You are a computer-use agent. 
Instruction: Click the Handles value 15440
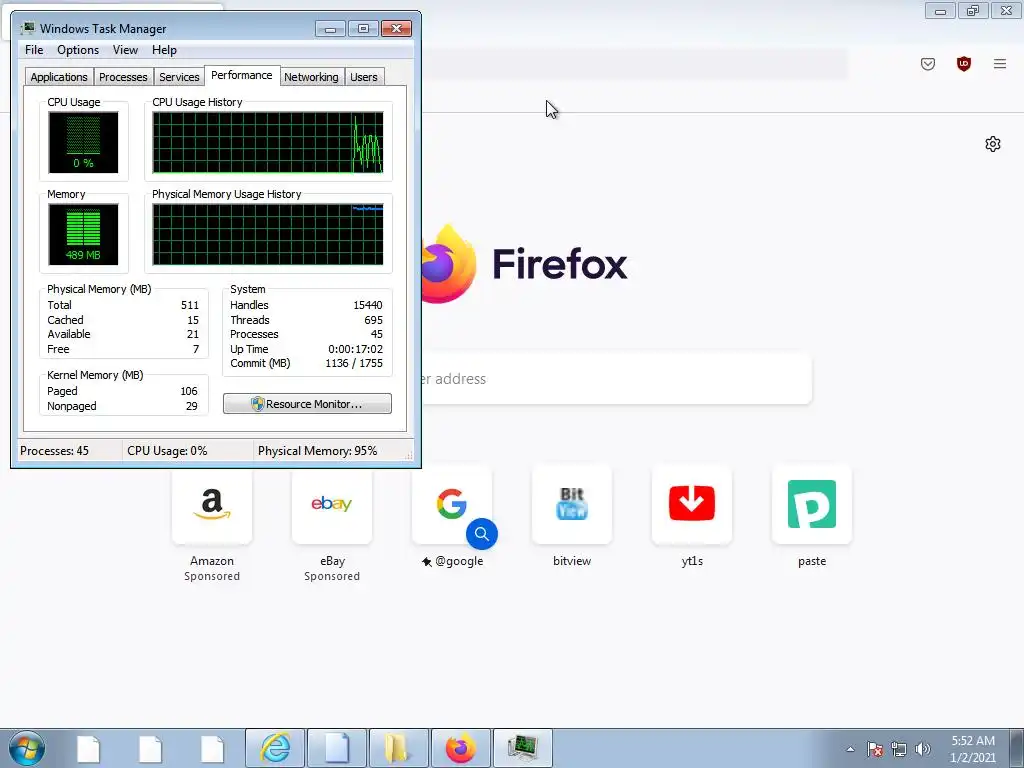pos(368,305)
